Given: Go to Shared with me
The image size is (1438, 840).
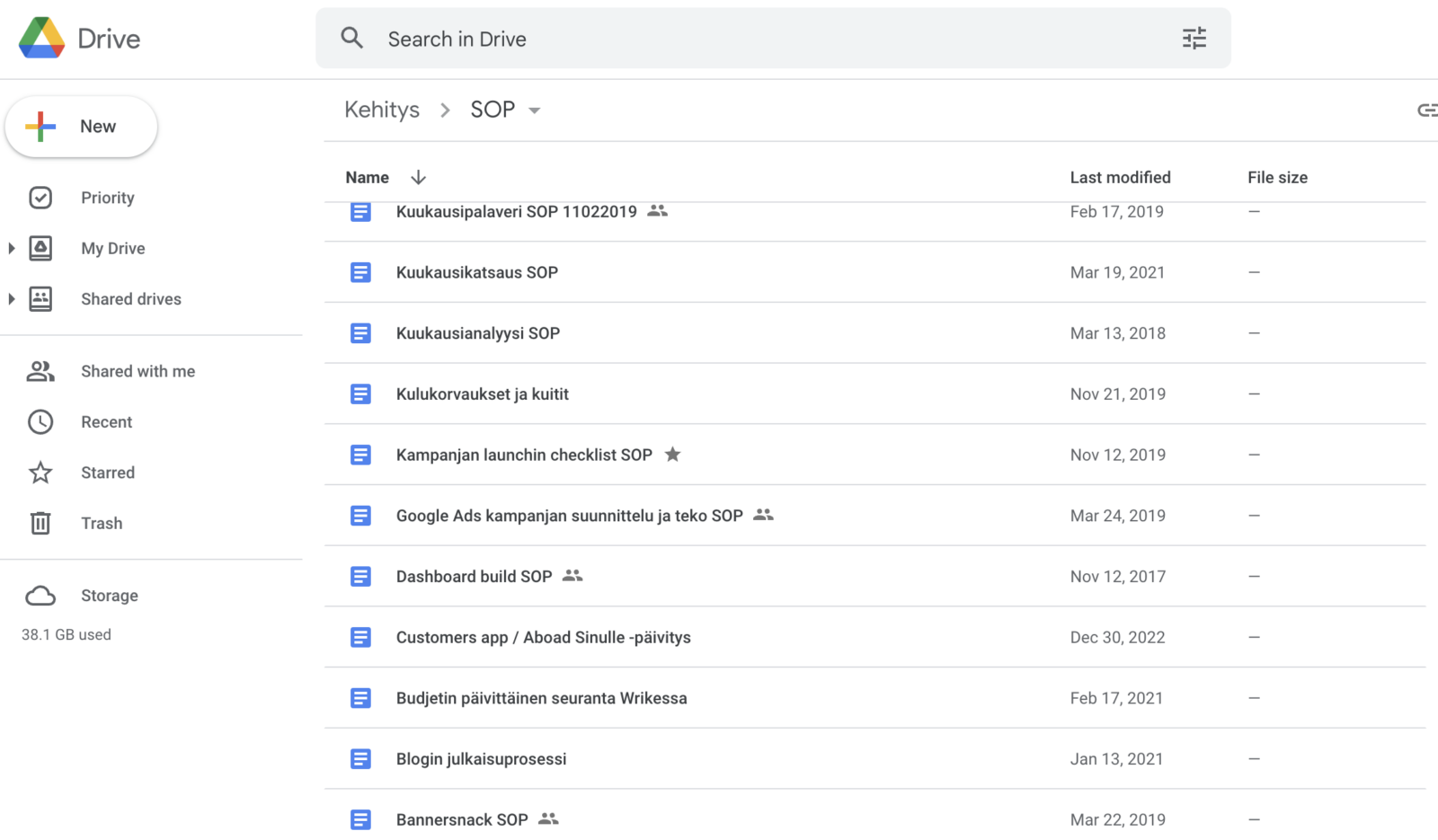Looking at the screenshot, I should (138, 371).
